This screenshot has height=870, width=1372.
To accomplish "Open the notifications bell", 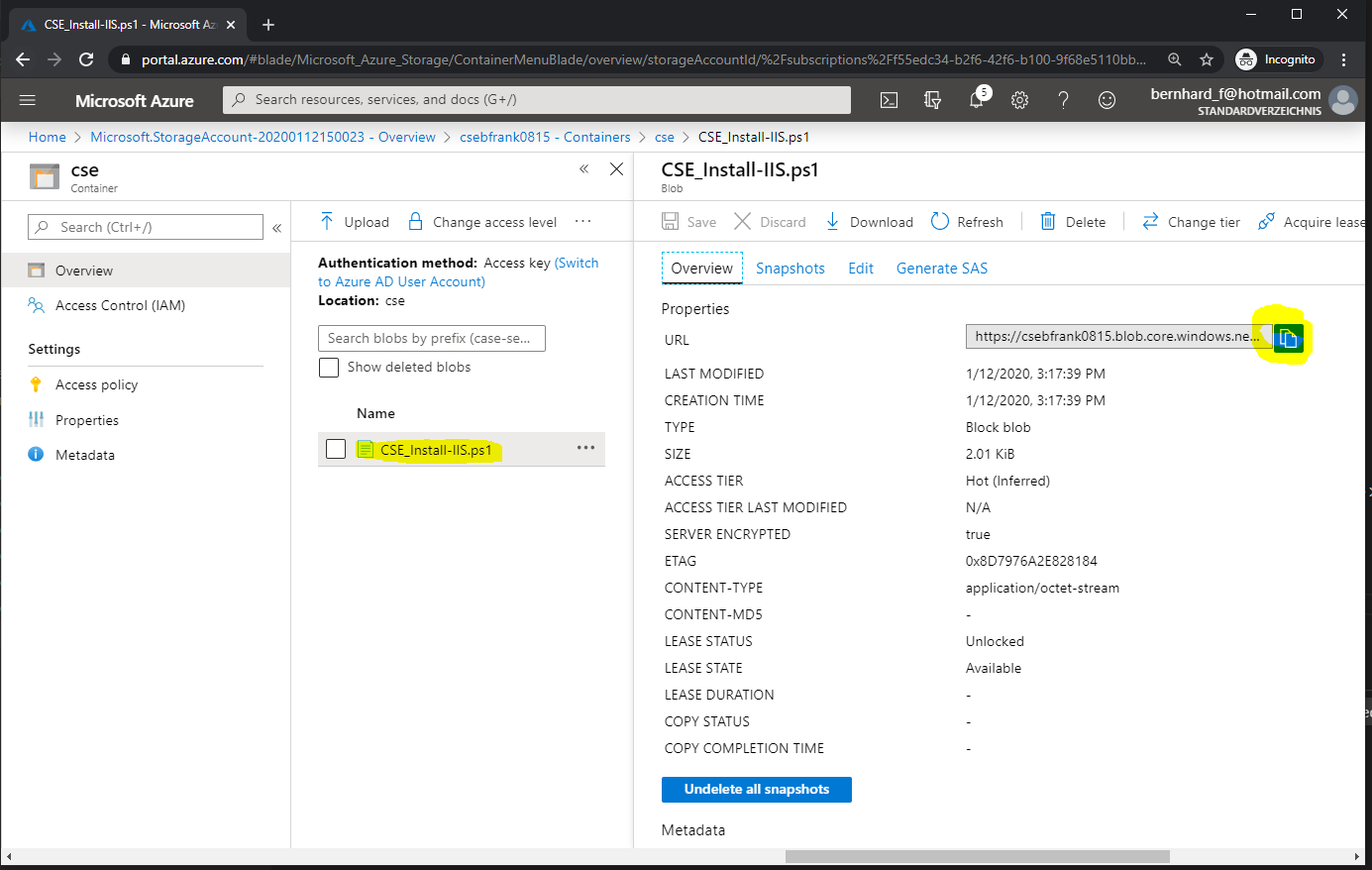I will click(976, 100).
